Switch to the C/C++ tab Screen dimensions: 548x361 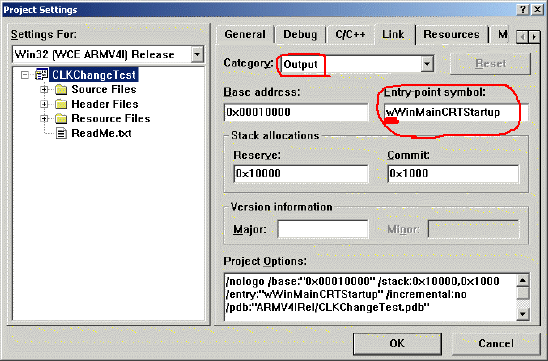(350, 34)
